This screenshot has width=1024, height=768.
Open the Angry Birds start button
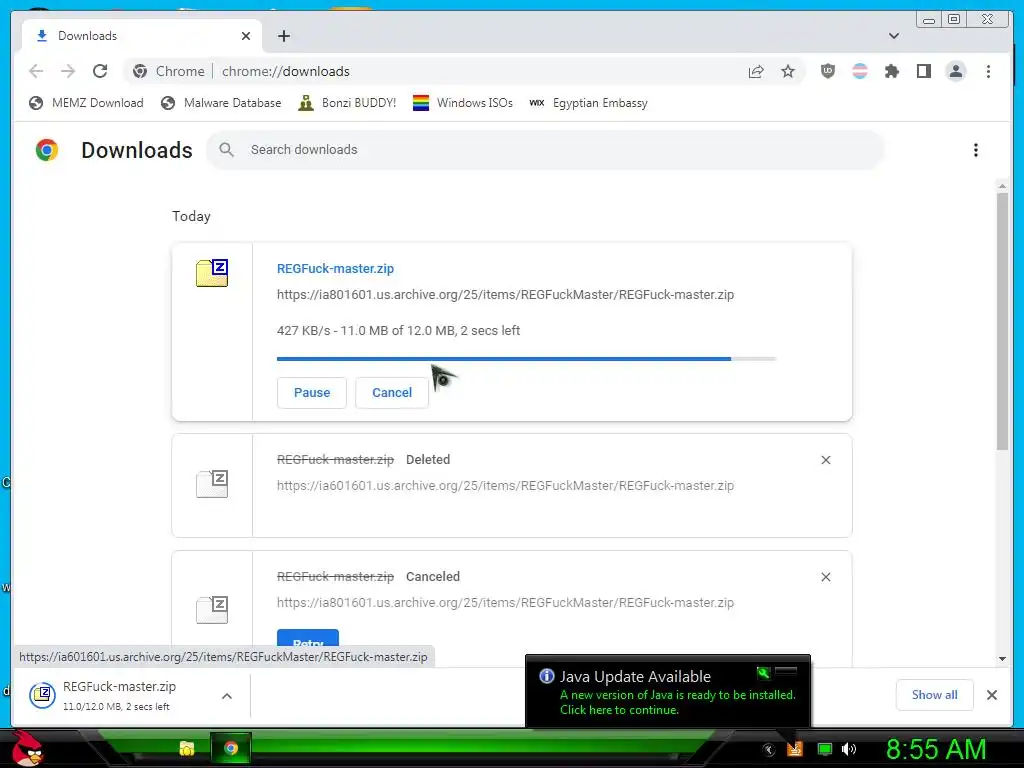(27, 748)
